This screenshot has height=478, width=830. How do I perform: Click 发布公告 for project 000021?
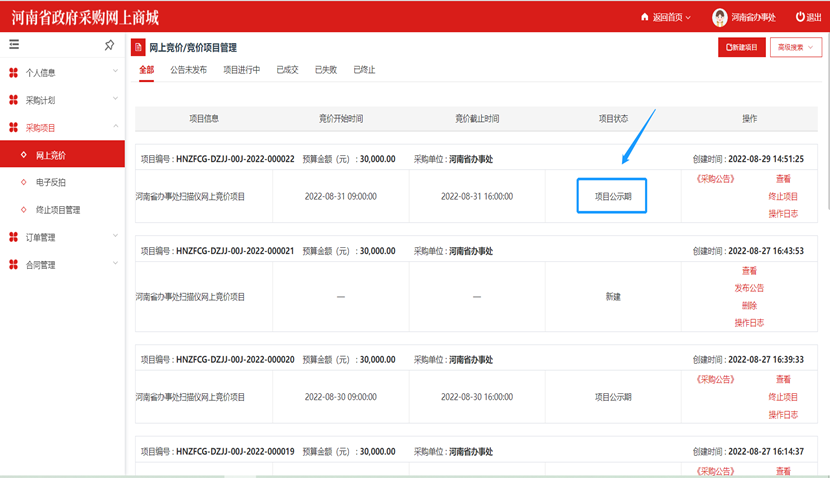click(x=749, y=288)
